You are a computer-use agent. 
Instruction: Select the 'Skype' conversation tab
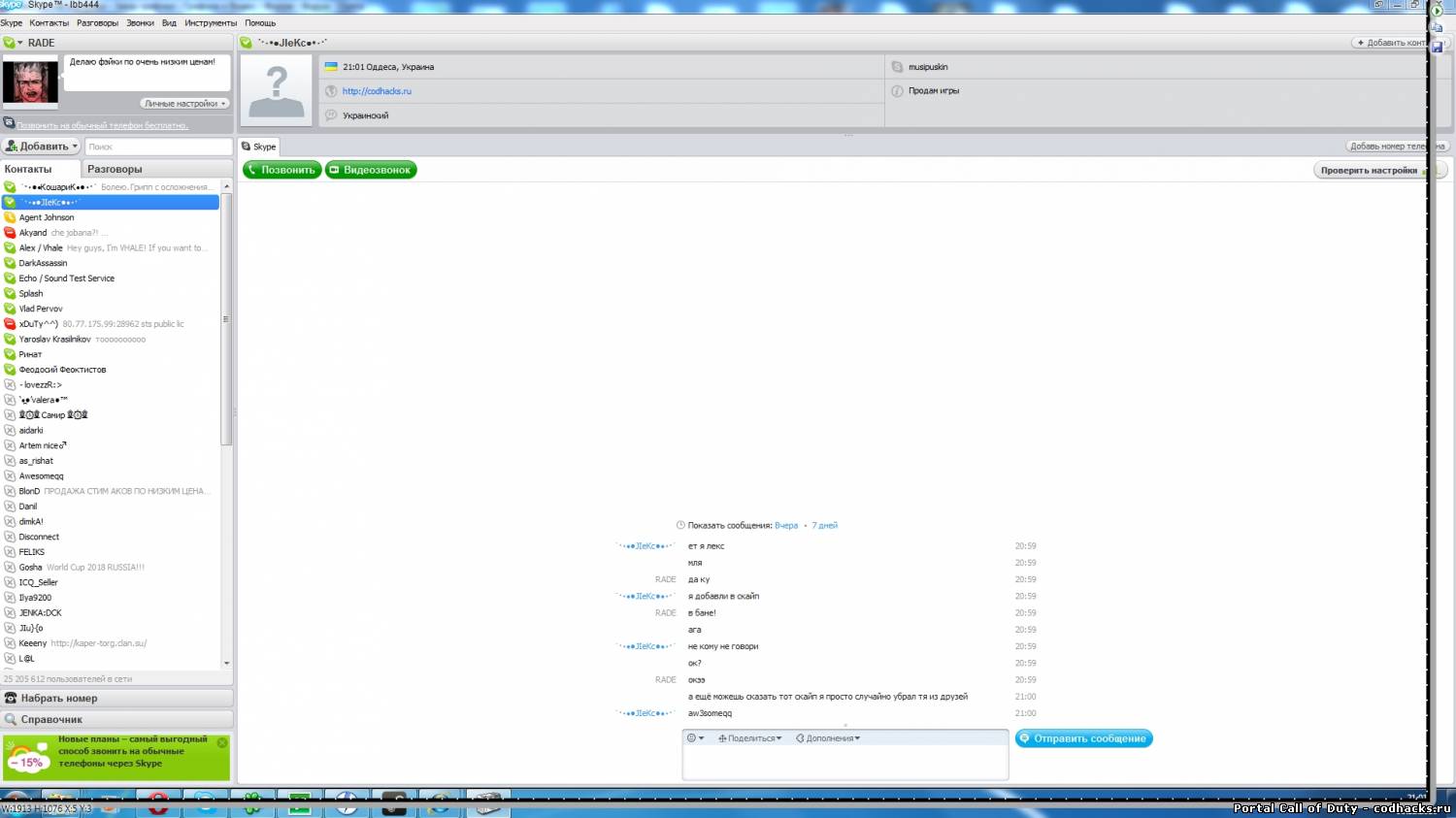click(259, 147)
